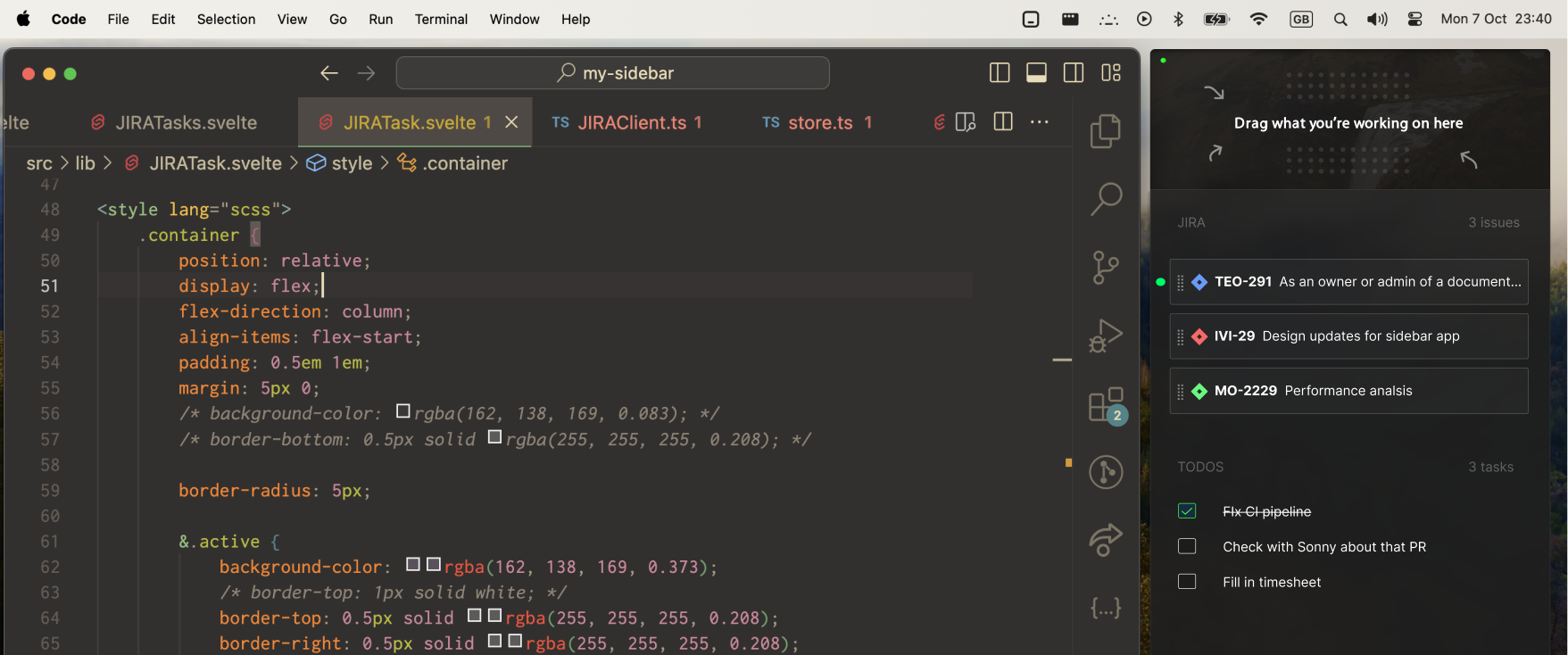Image resolution: width=1568 pixels, height=655 pixels.
Task: Open JIRA issue MO-2229 Performance analsis
Action: (1348, 391)
